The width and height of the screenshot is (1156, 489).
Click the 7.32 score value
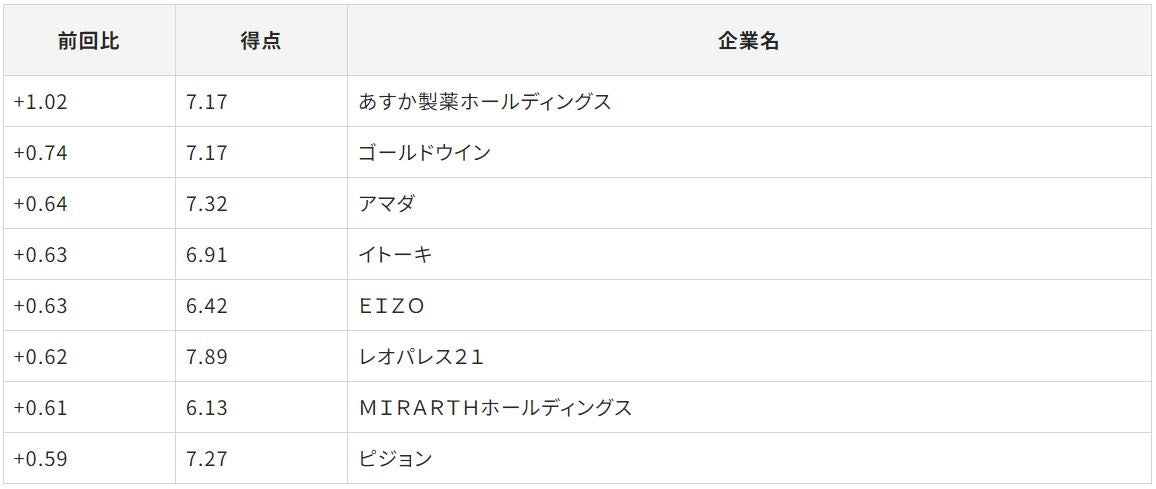tap(207, 204)
